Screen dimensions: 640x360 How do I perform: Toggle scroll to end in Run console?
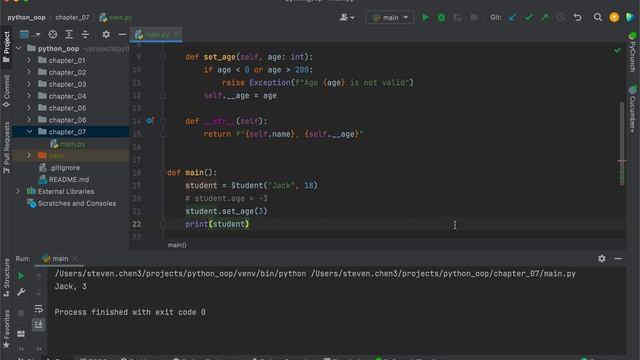click(38, 325)
